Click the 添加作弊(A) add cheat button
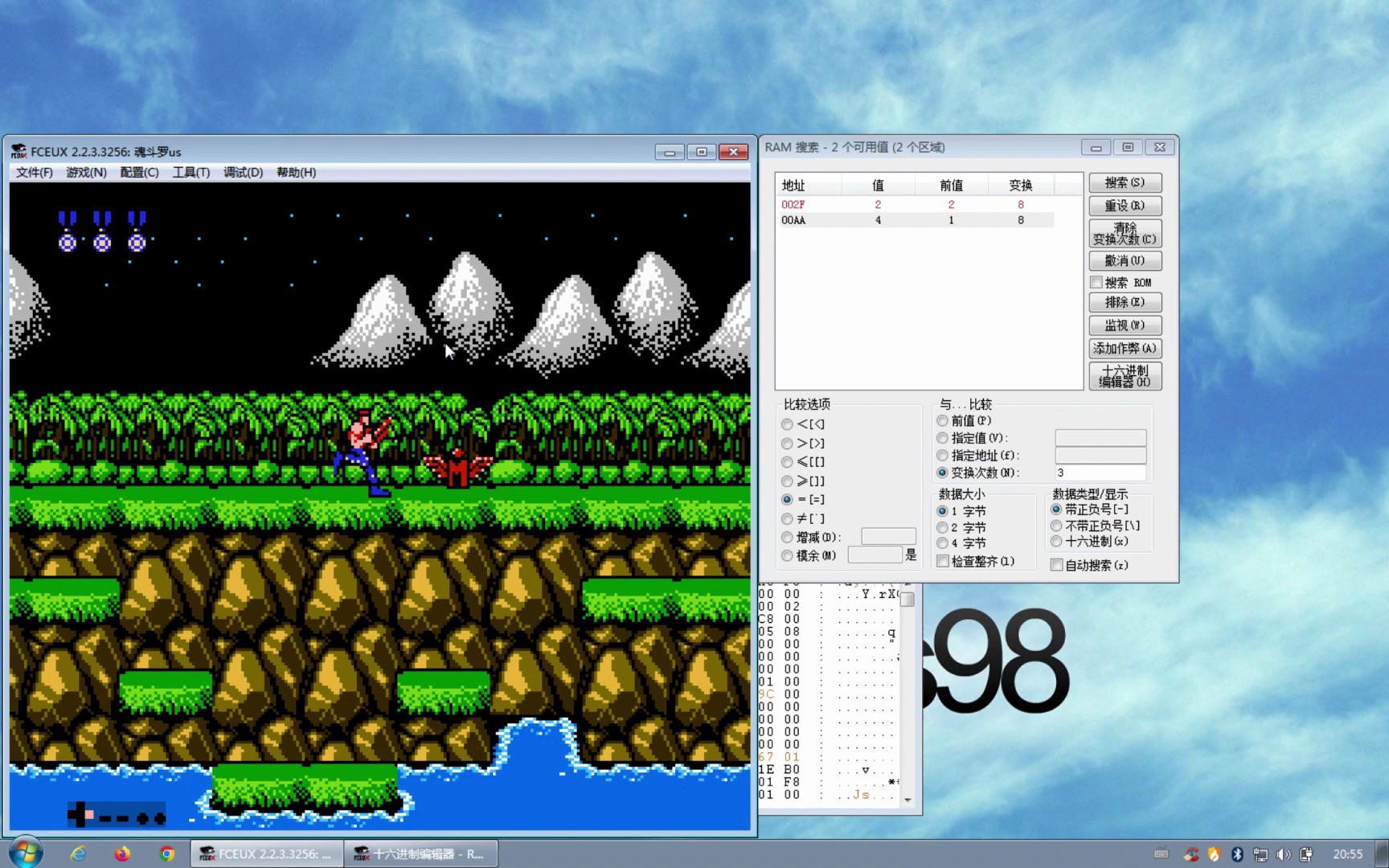This screenshot has width=1389, height=868. [1125, 348]
